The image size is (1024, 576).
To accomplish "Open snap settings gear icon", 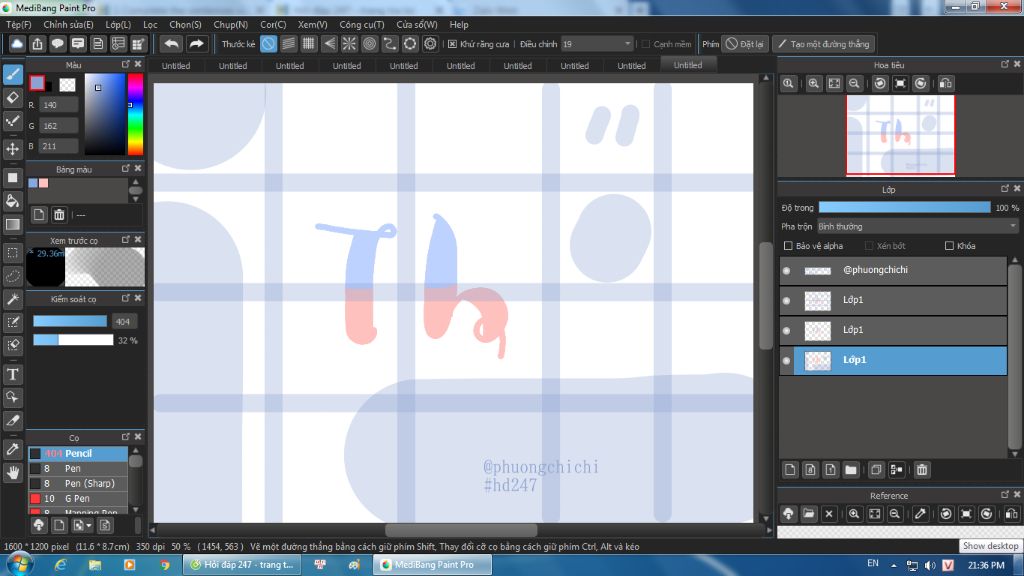I will [x=430, y=44].
